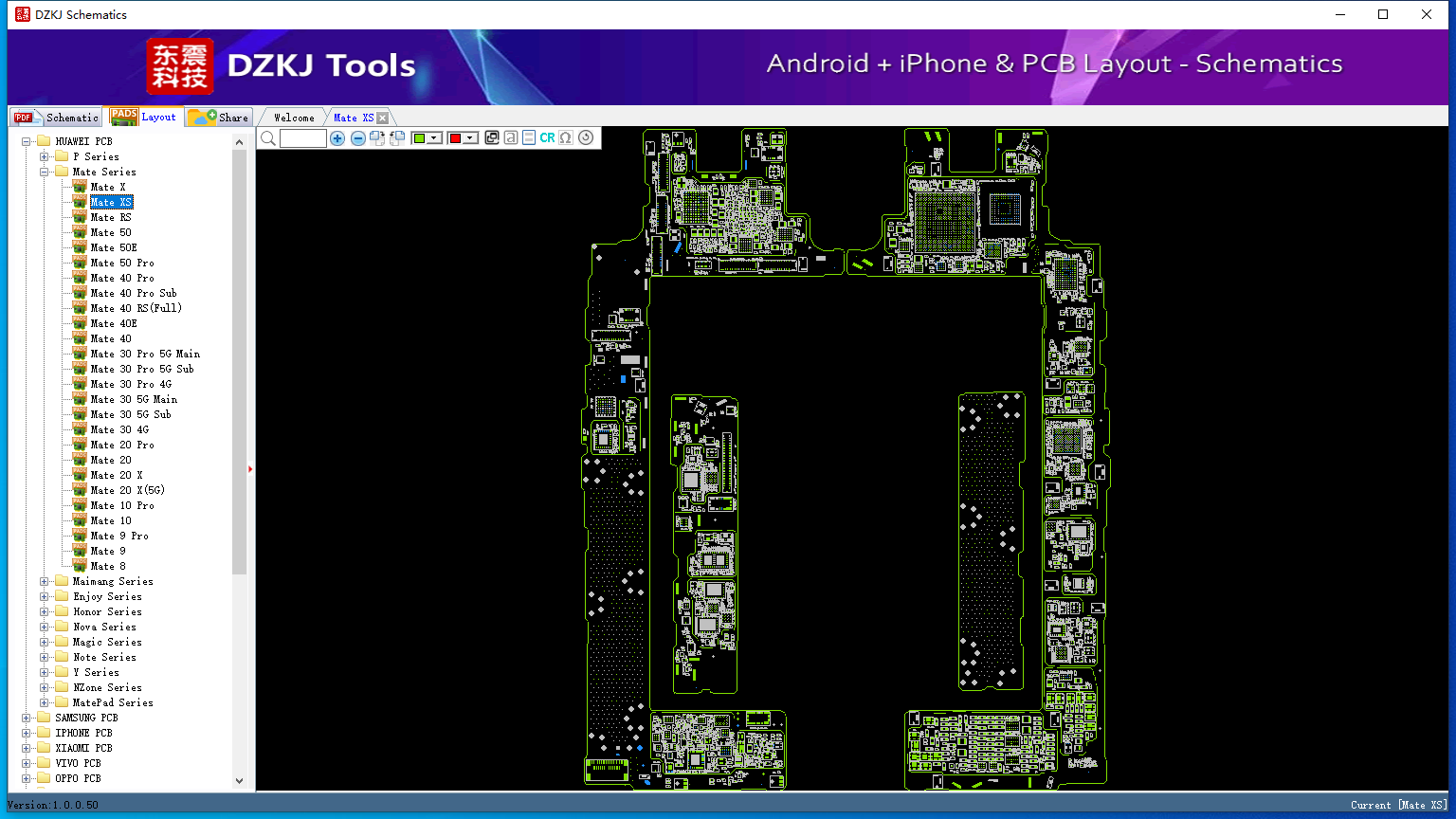Image resolution: width=1456 pixels, height=819 pixels.
Task: Click the green color swatch
Action: (419, 138)
